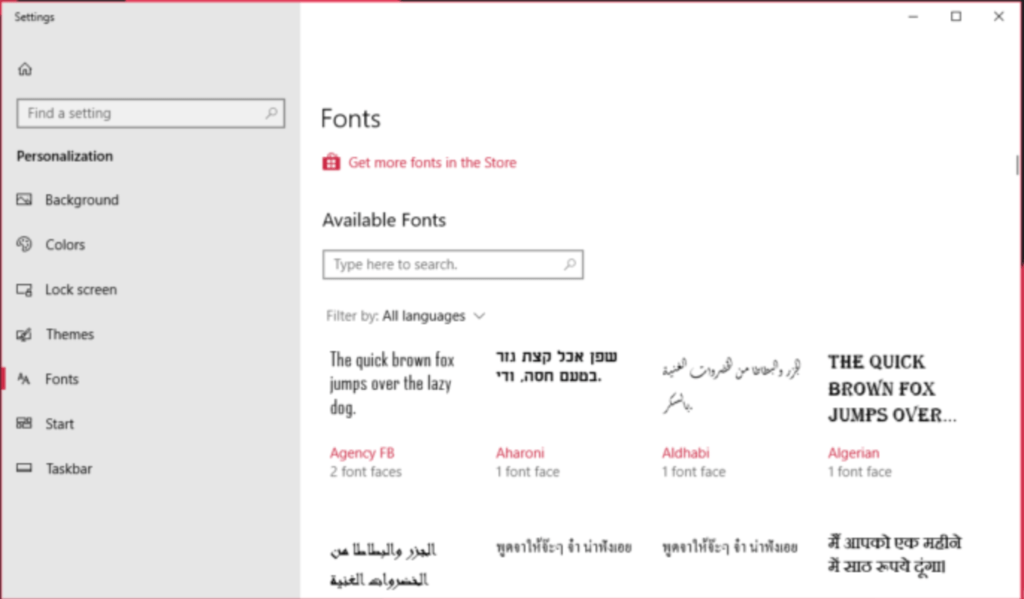Open the Aharoni font link

coord(520,453)
